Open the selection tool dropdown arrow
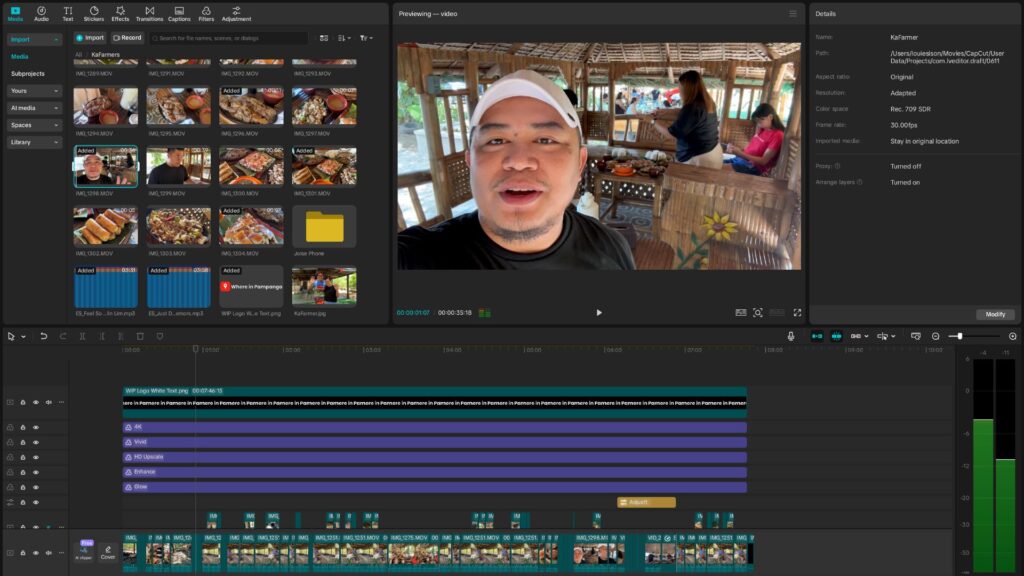 click(23, 337)
